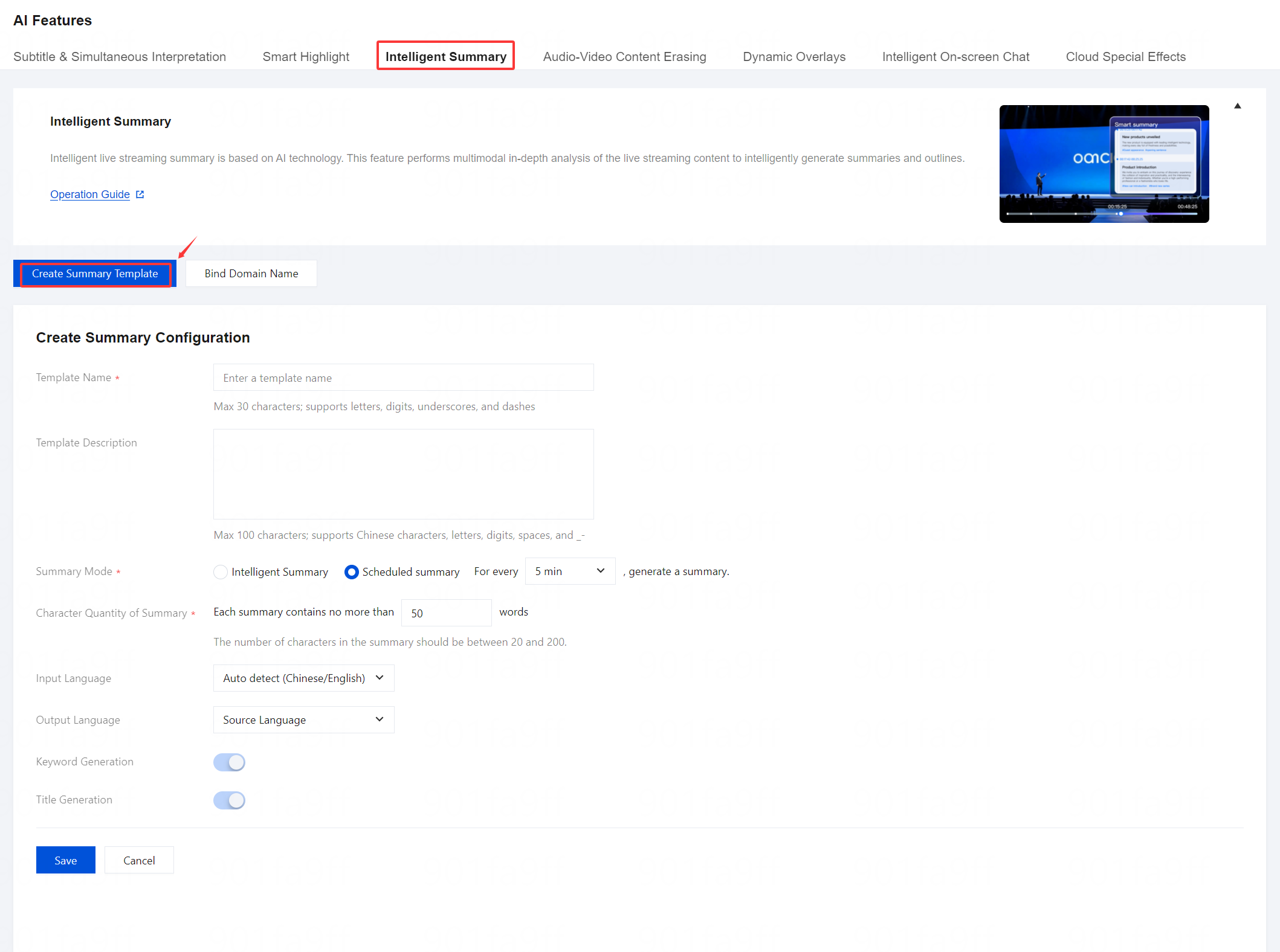
Task: Expand the Input Language dropdown
Action: 303,678
